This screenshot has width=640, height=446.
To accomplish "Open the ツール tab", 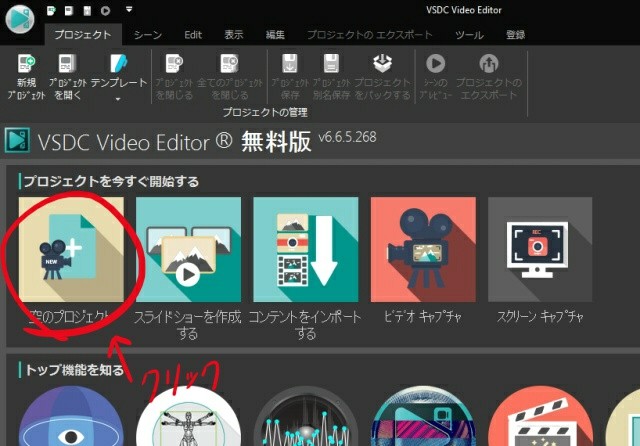I will (469, 35).
